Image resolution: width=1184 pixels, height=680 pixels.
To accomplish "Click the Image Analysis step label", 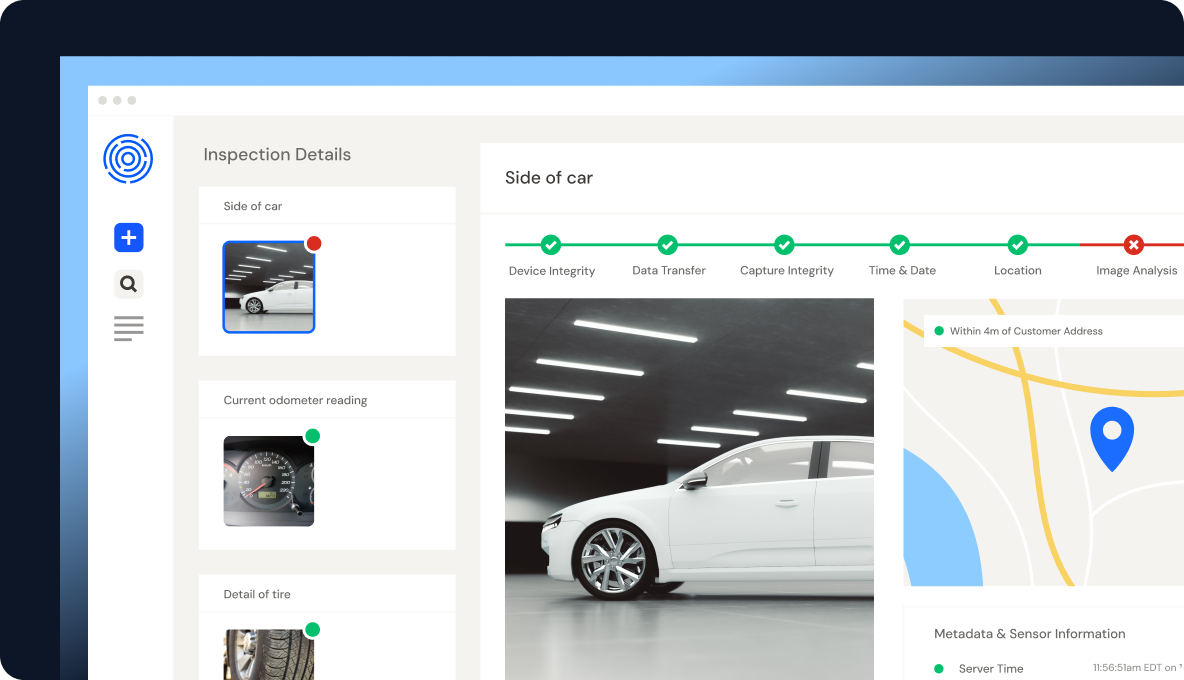I will point(1136,271).
